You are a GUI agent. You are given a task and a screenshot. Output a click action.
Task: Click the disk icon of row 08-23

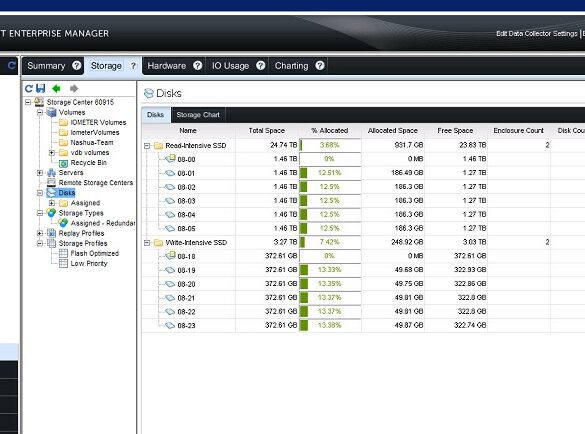170,325
